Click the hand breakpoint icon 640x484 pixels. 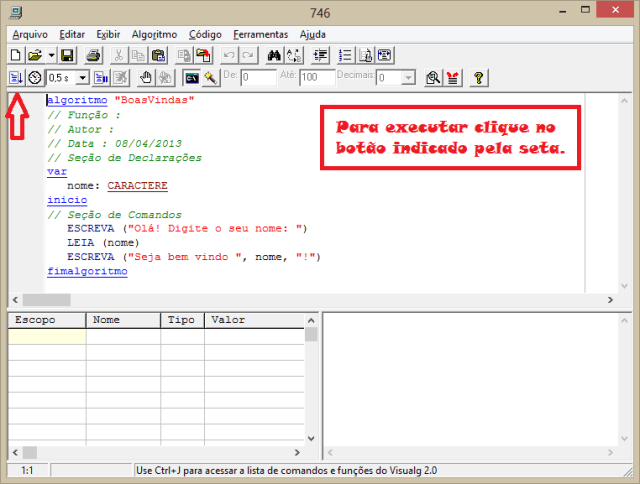145,77
